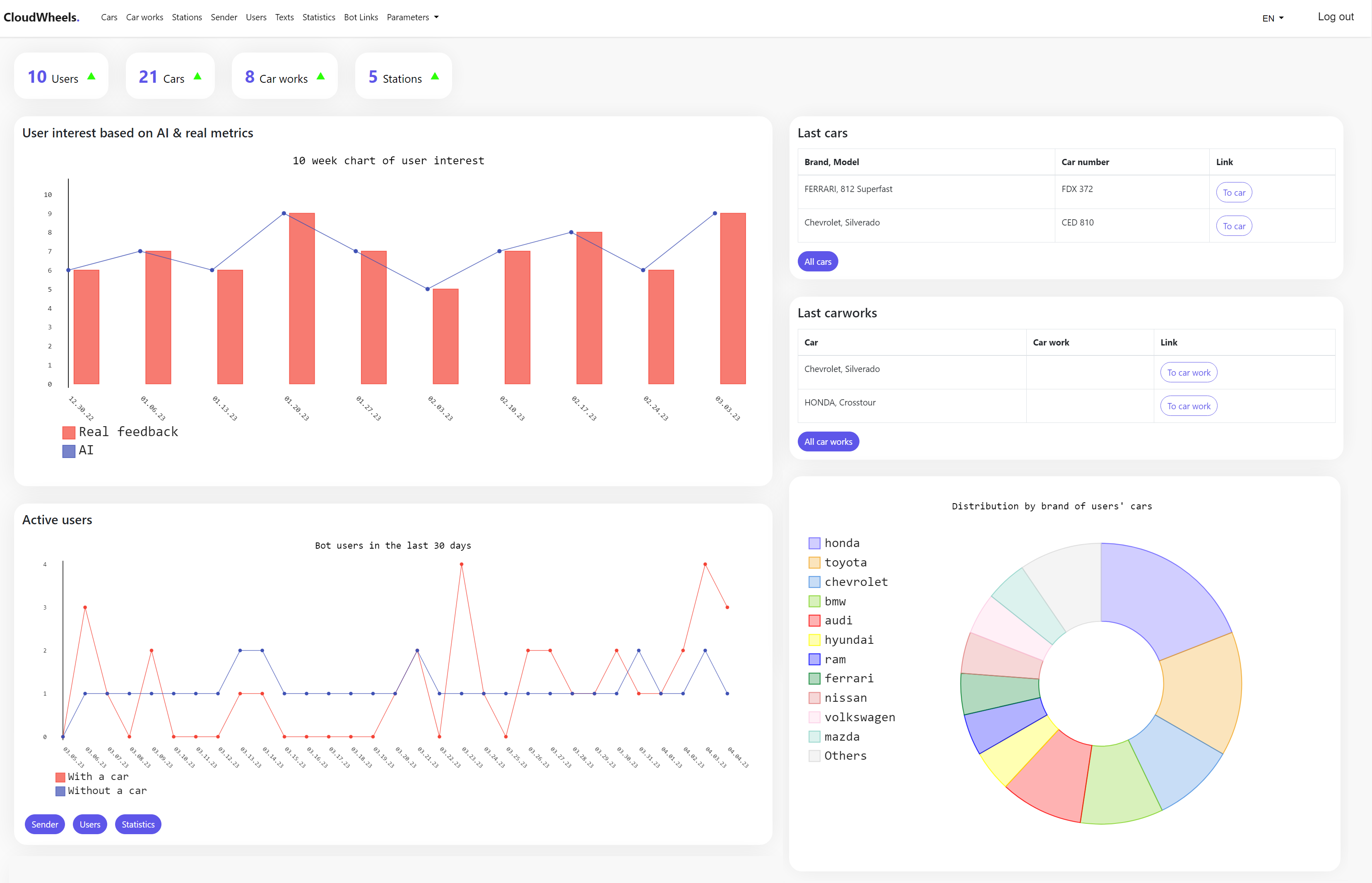This screenshot has height=883, width=1372.
Task: Open the Stations navigation link
Action: (x=186, y=17)
